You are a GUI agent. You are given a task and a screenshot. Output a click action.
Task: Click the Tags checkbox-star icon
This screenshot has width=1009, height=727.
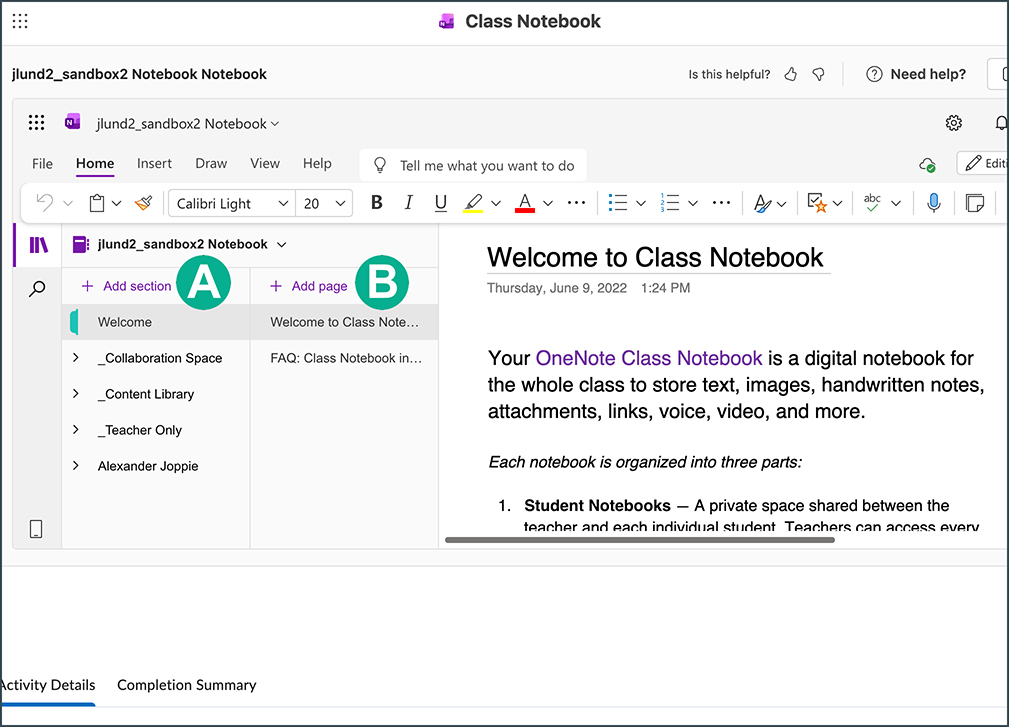coord(817,203)
